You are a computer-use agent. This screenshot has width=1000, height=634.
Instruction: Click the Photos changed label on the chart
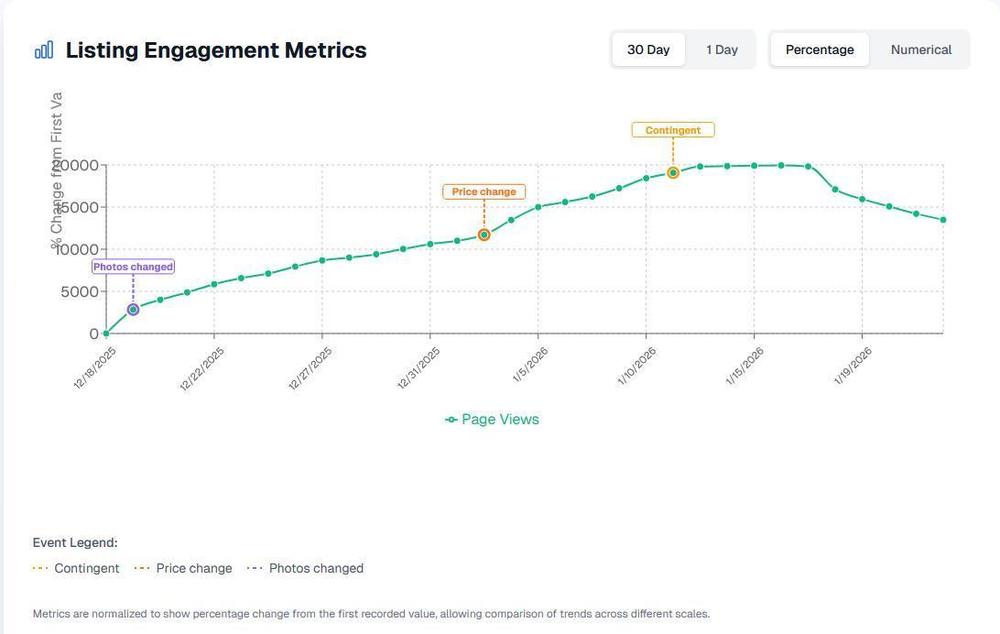pos(133,266)
